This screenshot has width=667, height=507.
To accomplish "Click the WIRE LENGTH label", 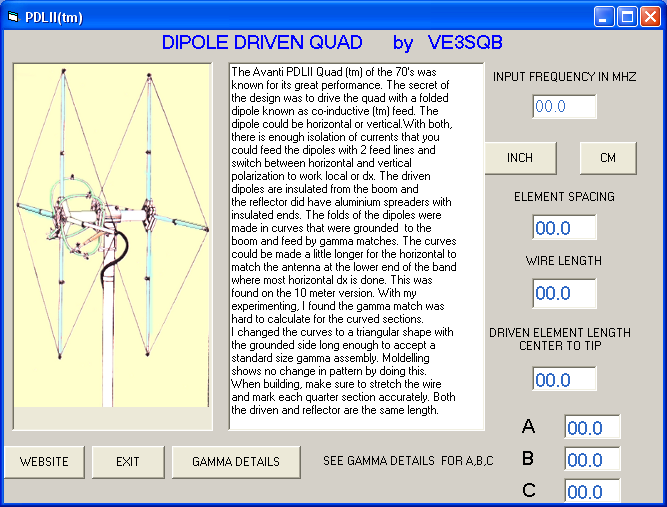I will tap(564, 260).
